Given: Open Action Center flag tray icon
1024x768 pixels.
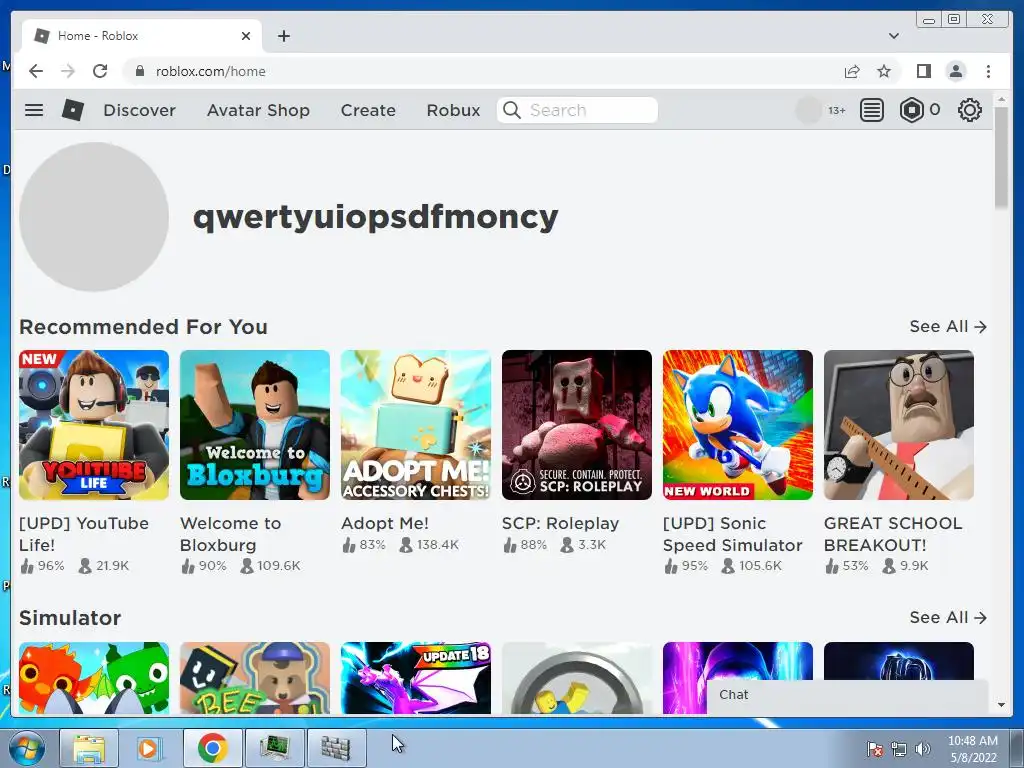Looking at the screenshot, I should [x=875, y=750].
